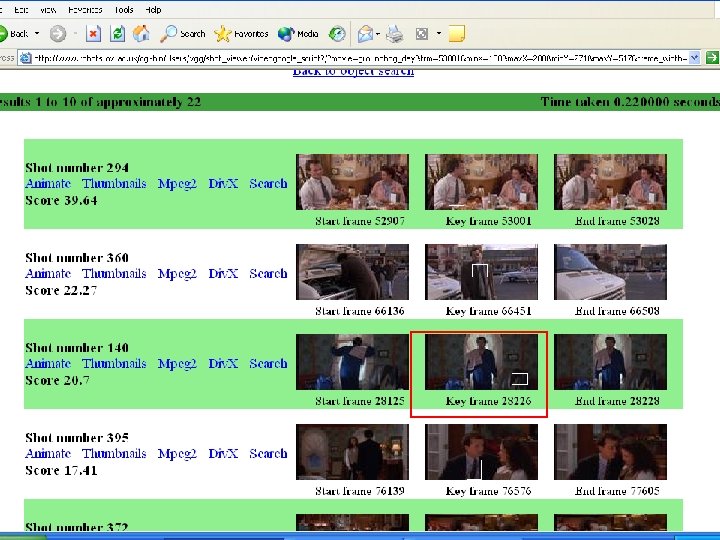Image resolution: width=720 pixels, height=540 pixels.
Task: Click the toolbar icon left of the yellow note
Action: 422,34
